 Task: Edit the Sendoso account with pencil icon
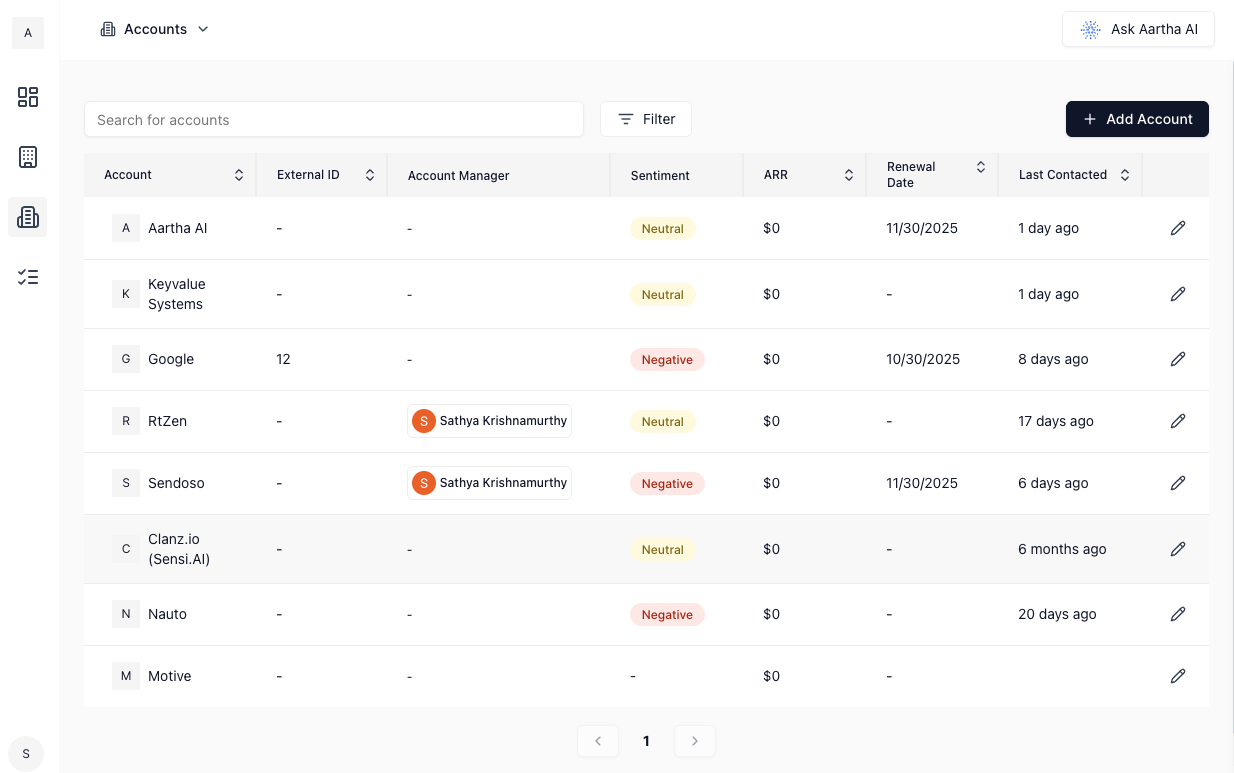click(1177, 483)
